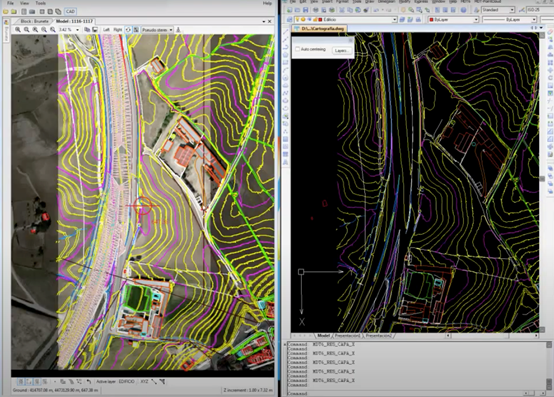Click the first zoom magnifier icon

click(18, 30)
